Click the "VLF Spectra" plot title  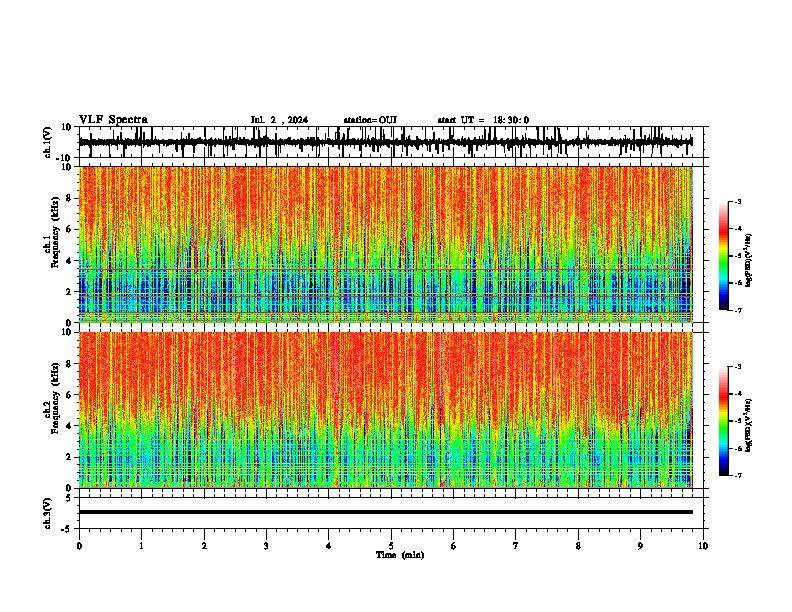click(113, 120)
